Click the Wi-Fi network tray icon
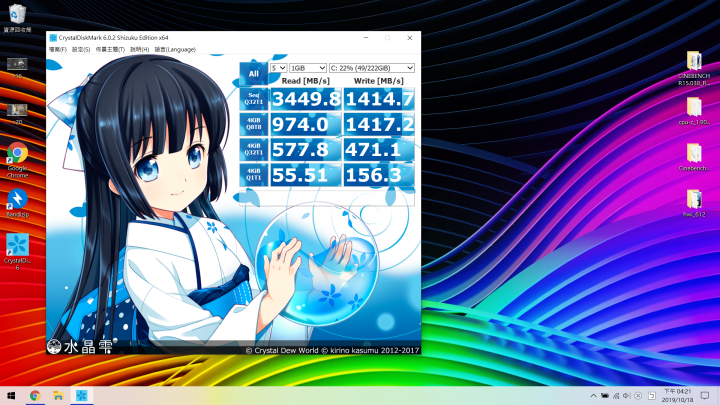Image resolution: width=720 pixels, height=405 pixels. 616,395
